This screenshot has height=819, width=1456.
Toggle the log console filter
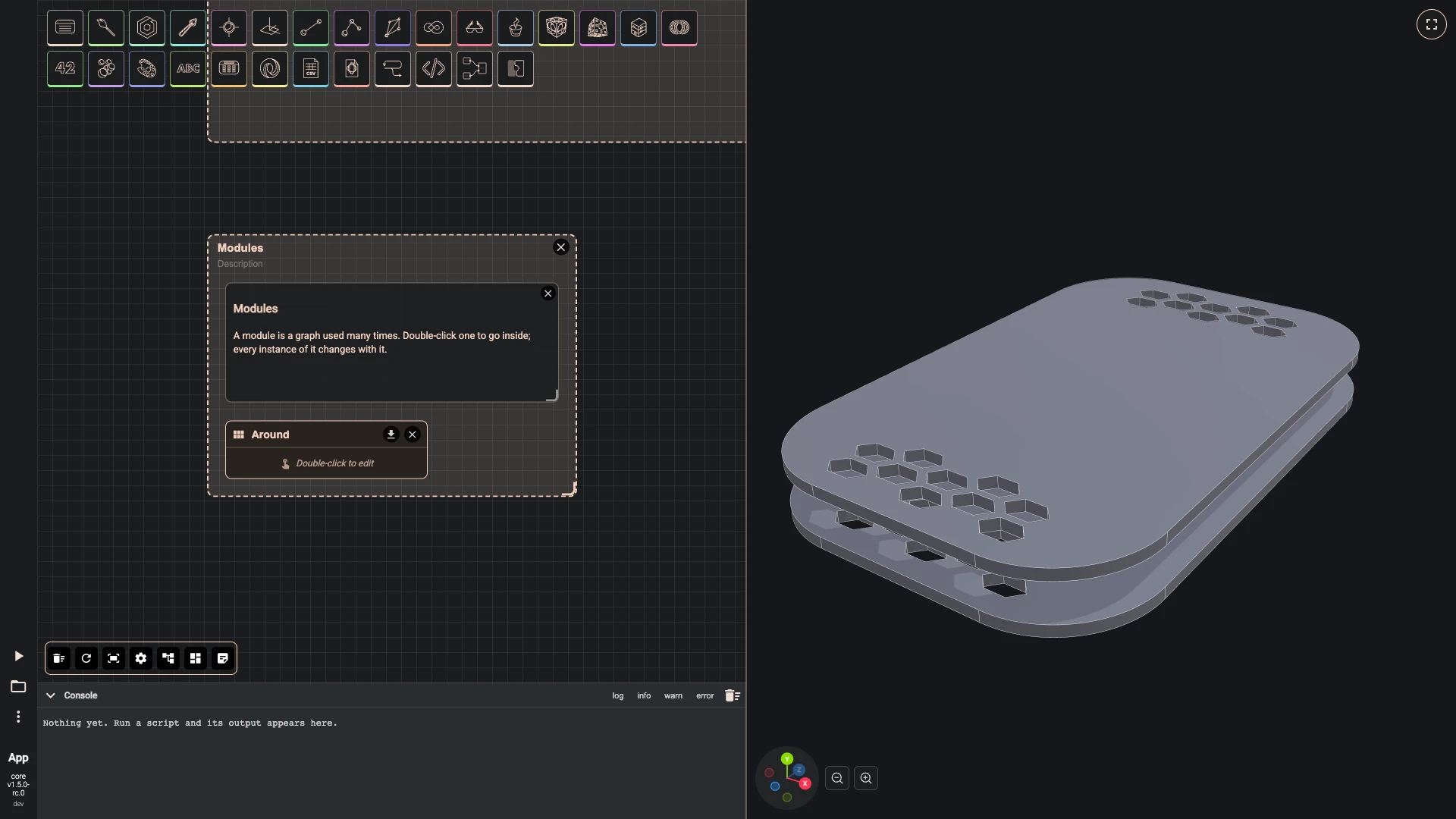point(618,695)
